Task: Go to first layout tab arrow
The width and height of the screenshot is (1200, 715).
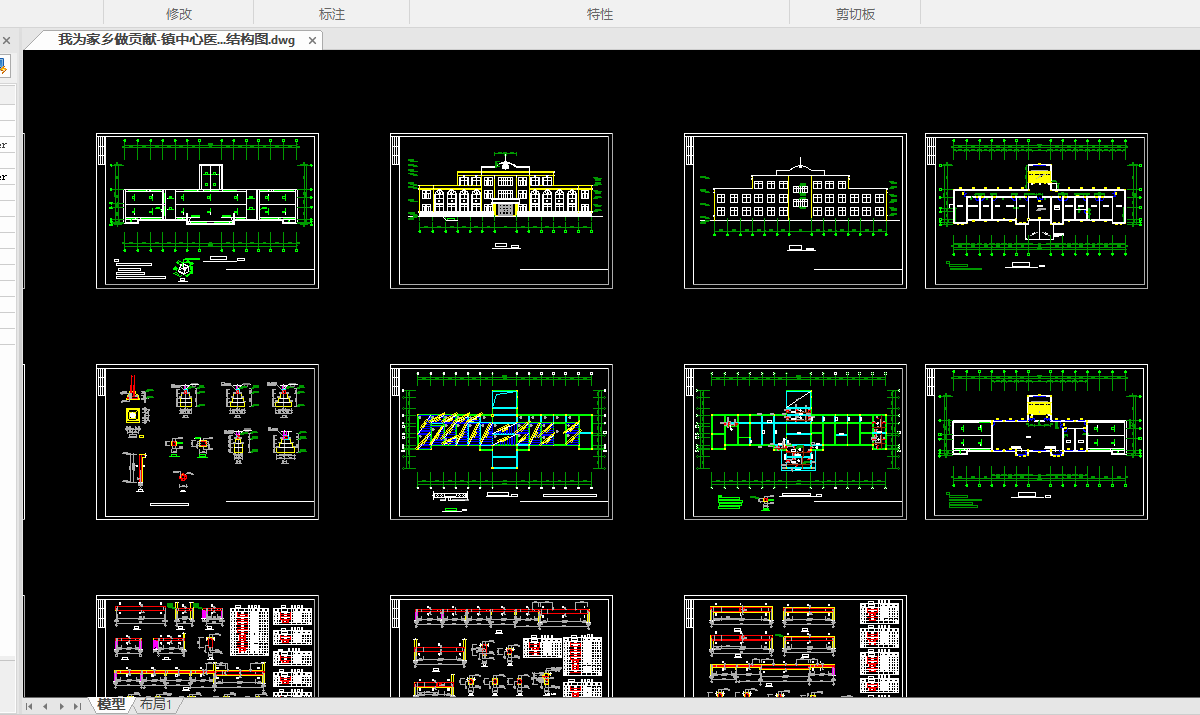Action: (x=30, y=706)
